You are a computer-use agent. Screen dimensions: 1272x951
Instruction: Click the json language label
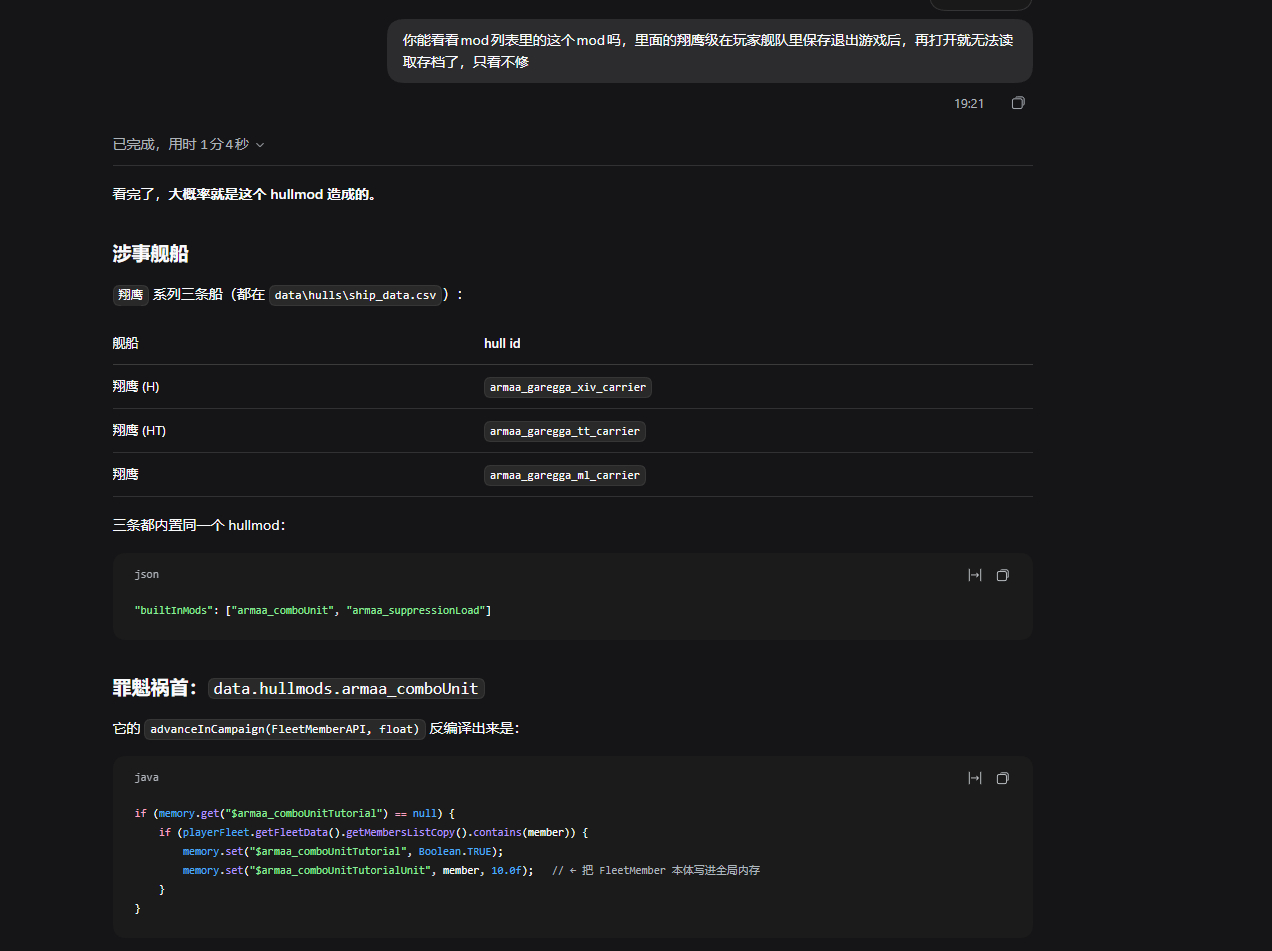point(146,574)
